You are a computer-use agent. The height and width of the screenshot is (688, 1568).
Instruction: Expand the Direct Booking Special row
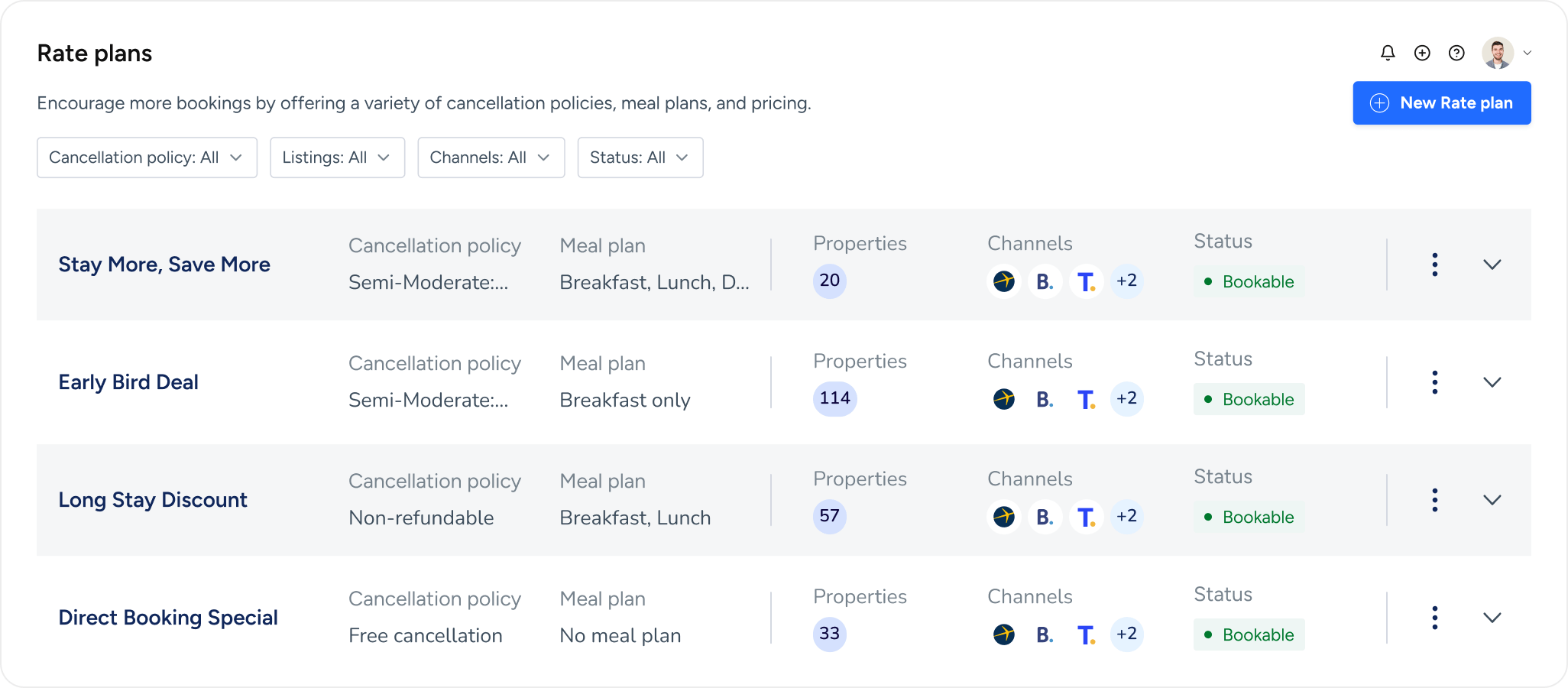pyautogui.click(x=1492, y=618)
